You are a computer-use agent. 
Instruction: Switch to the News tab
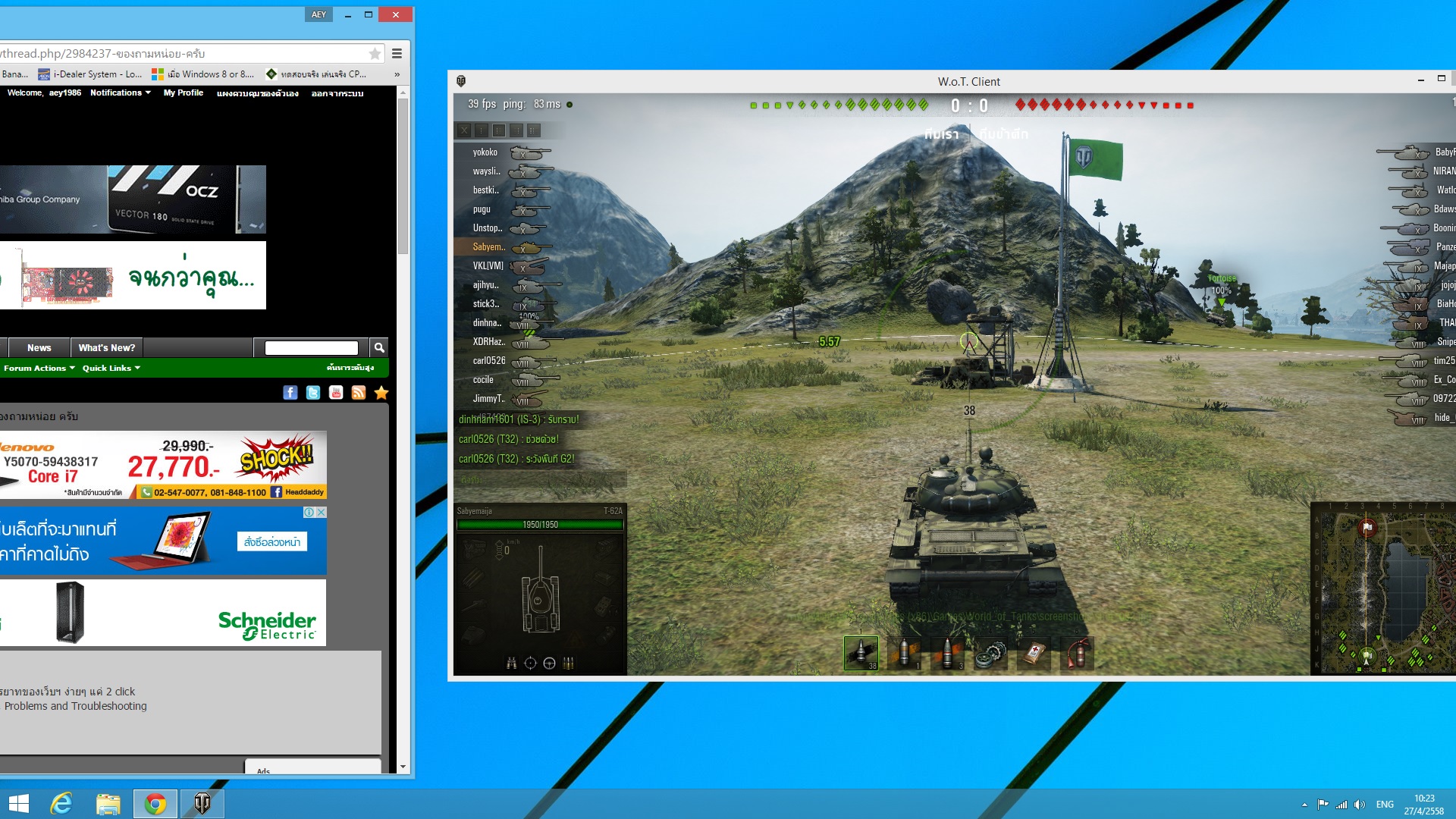(x=39, y=347)
